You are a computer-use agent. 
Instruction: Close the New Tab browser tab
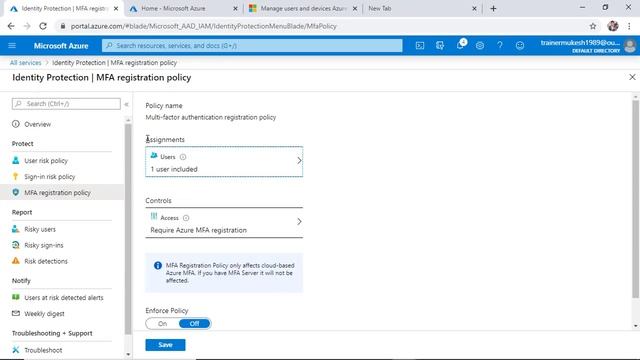click(x=474, y=8)
